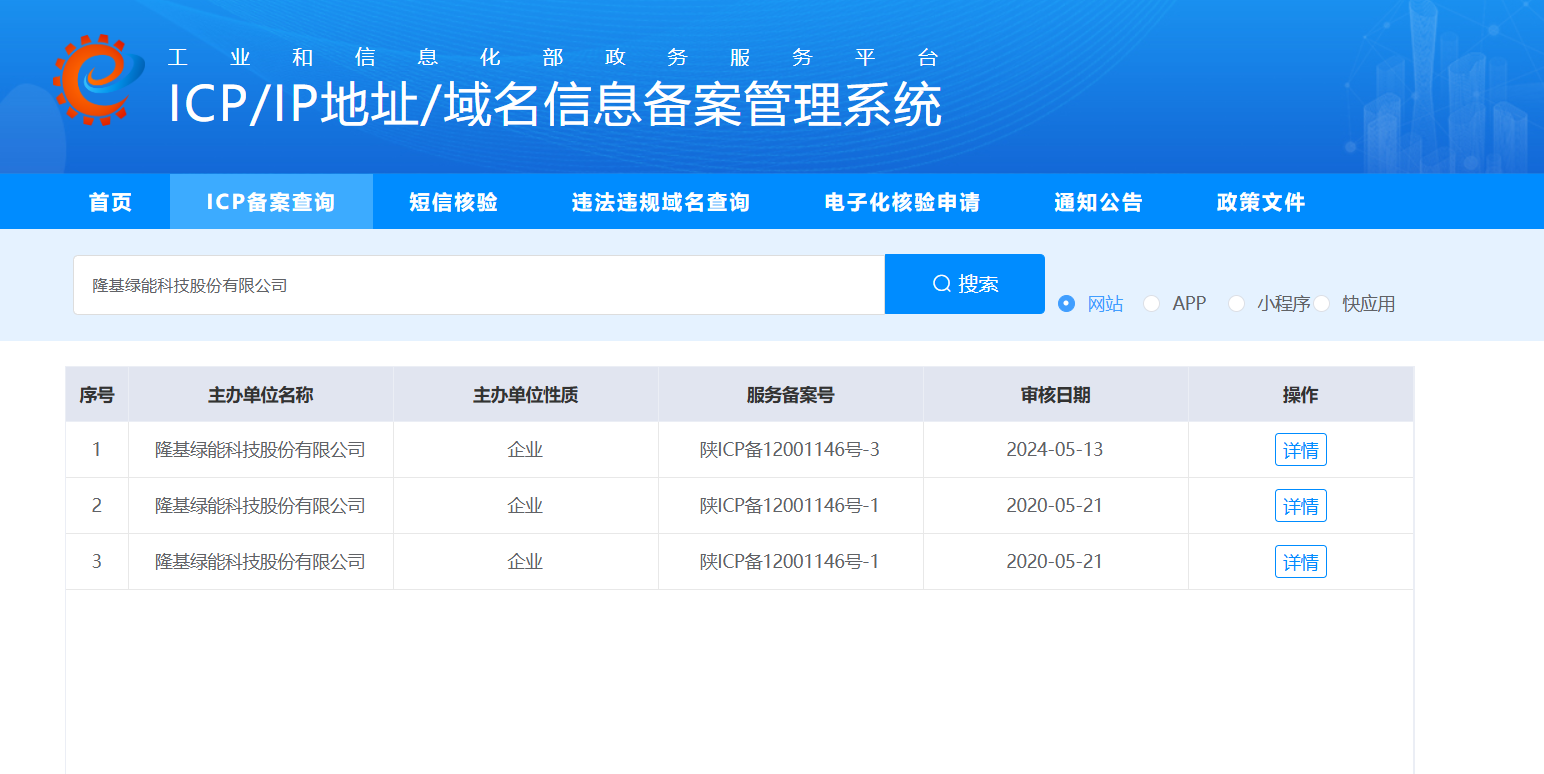Open the 通知公告 tab
Viewport: 1544px width, 774px height.
(x=1098, y=202)
